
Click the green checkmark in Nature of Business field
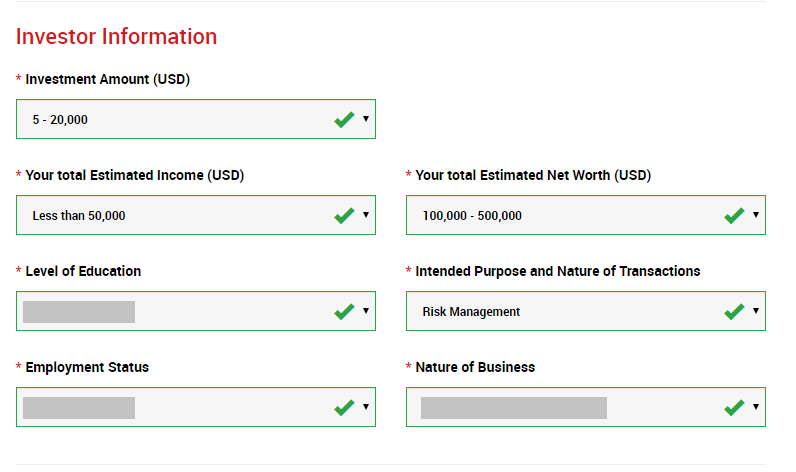(x=734, y=407)
